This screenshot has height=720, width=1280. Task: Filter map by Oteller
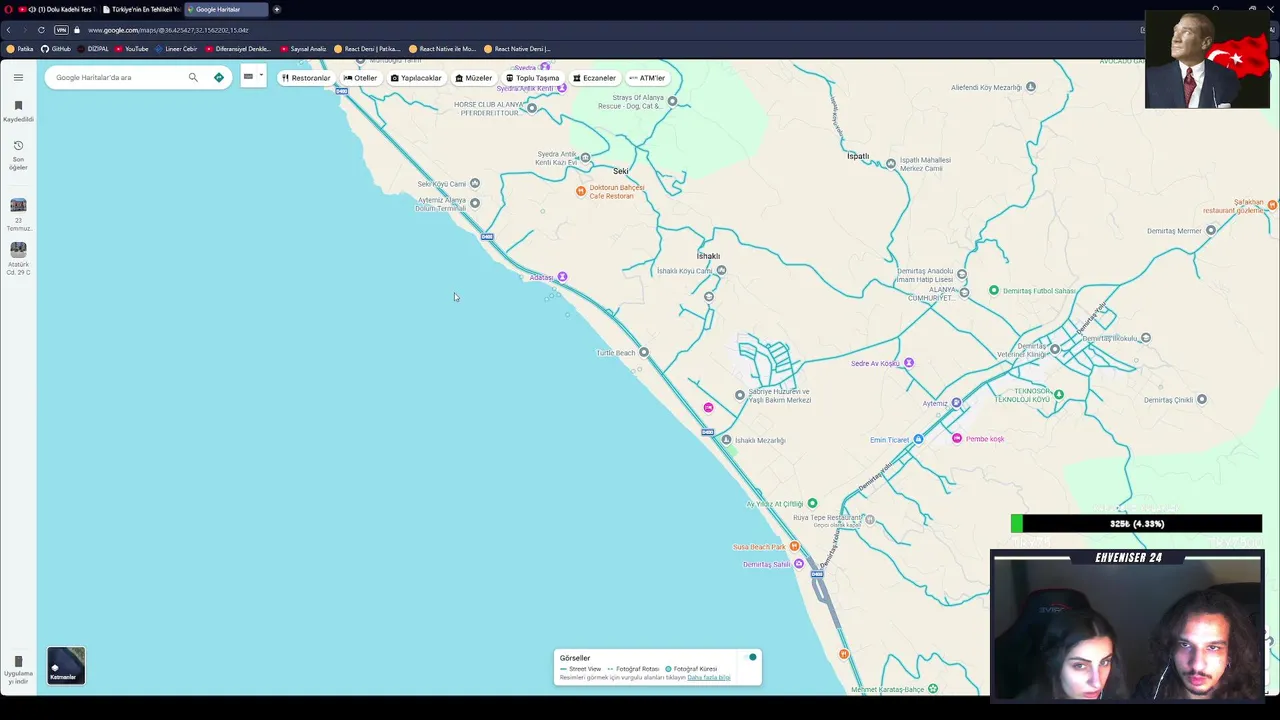click(360, 78)
